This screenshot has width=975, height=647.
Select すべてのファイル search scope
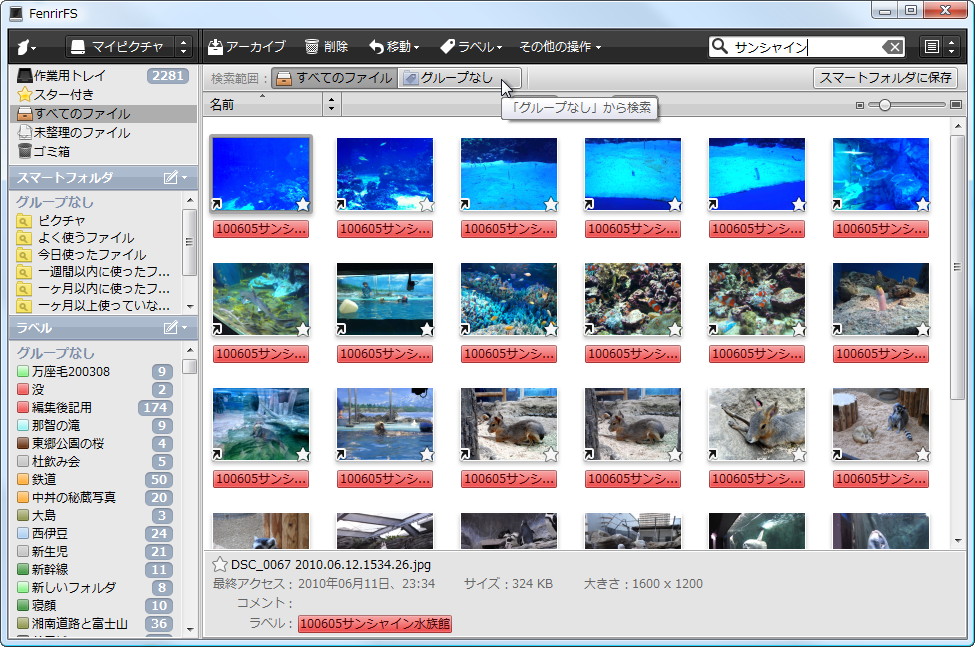point(335,78)
